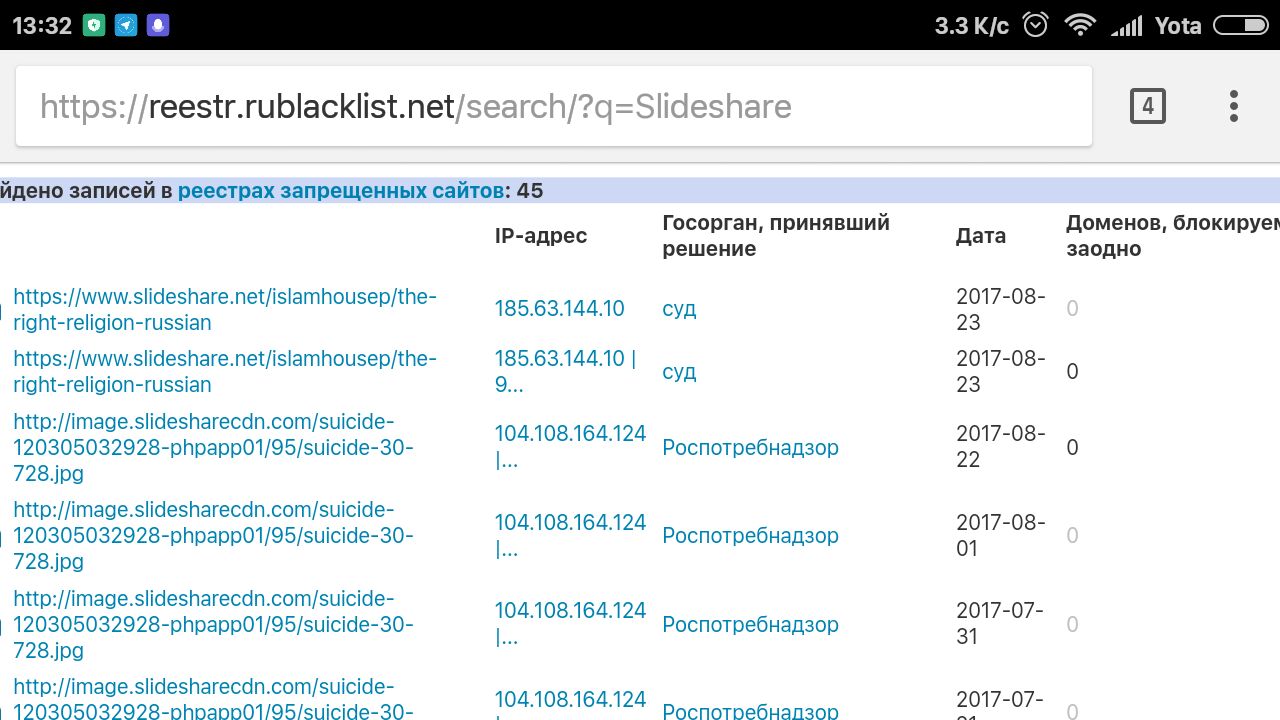This screenshot has height=720, width=1280.
Task: Focus the URL address bar
Action: coord(554,106)
